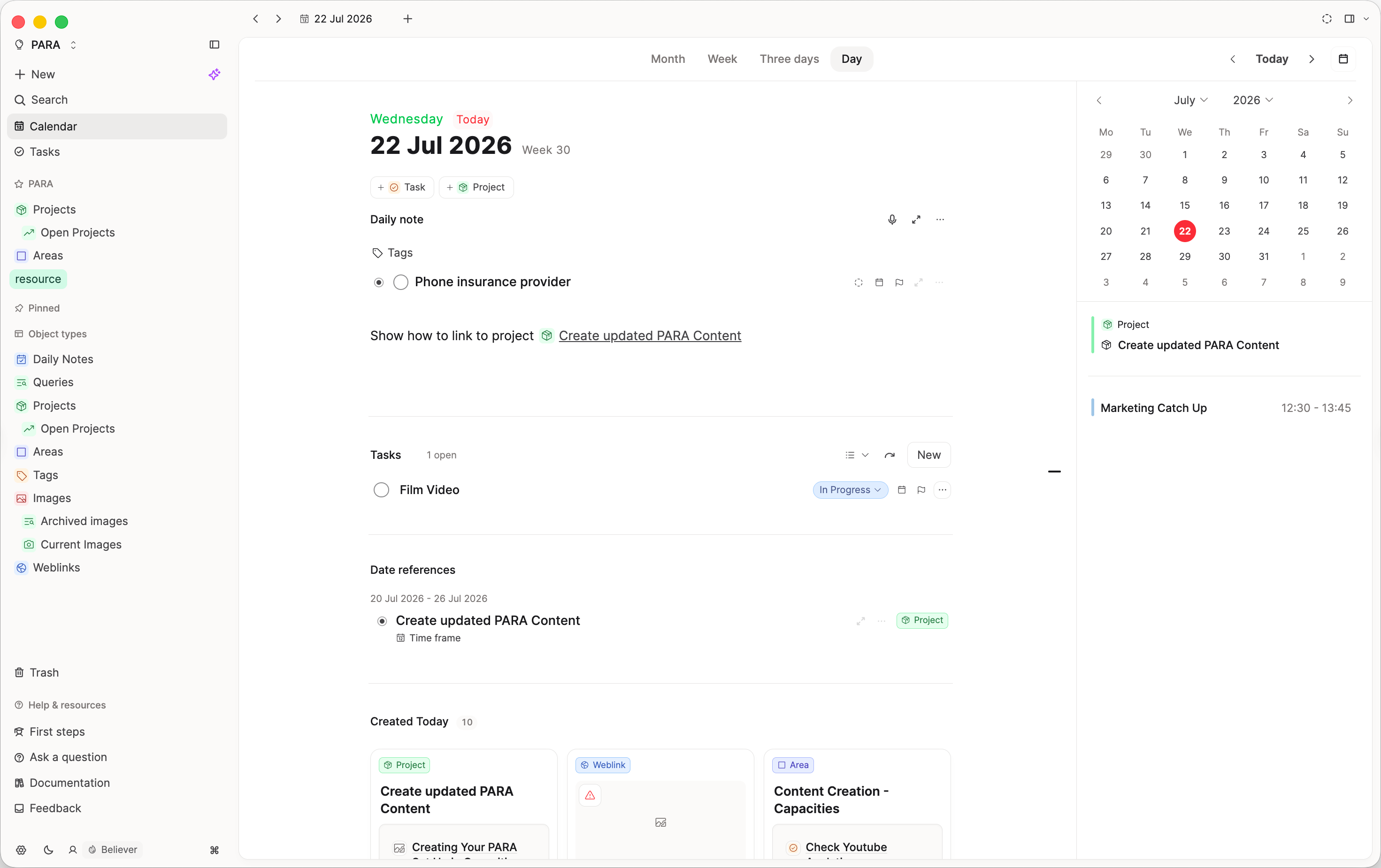This screenshot has height=868, width=1381.
Task: Click the sync status circle icon
Action: pyautogui.click(x=1327, y=19)
